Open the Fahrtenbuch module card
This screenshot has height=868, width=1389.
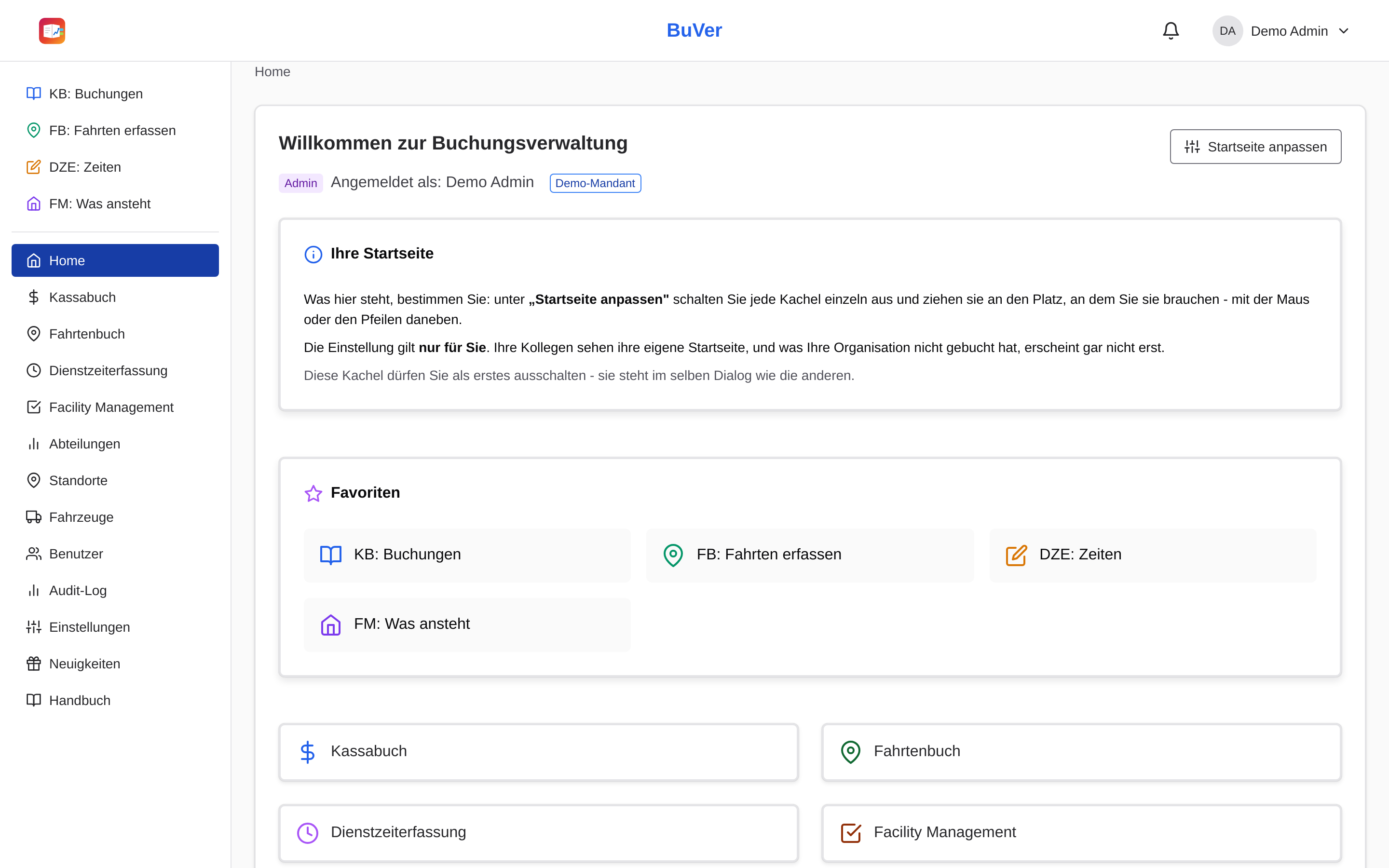pyautogui.click(x=1081, y=752)
